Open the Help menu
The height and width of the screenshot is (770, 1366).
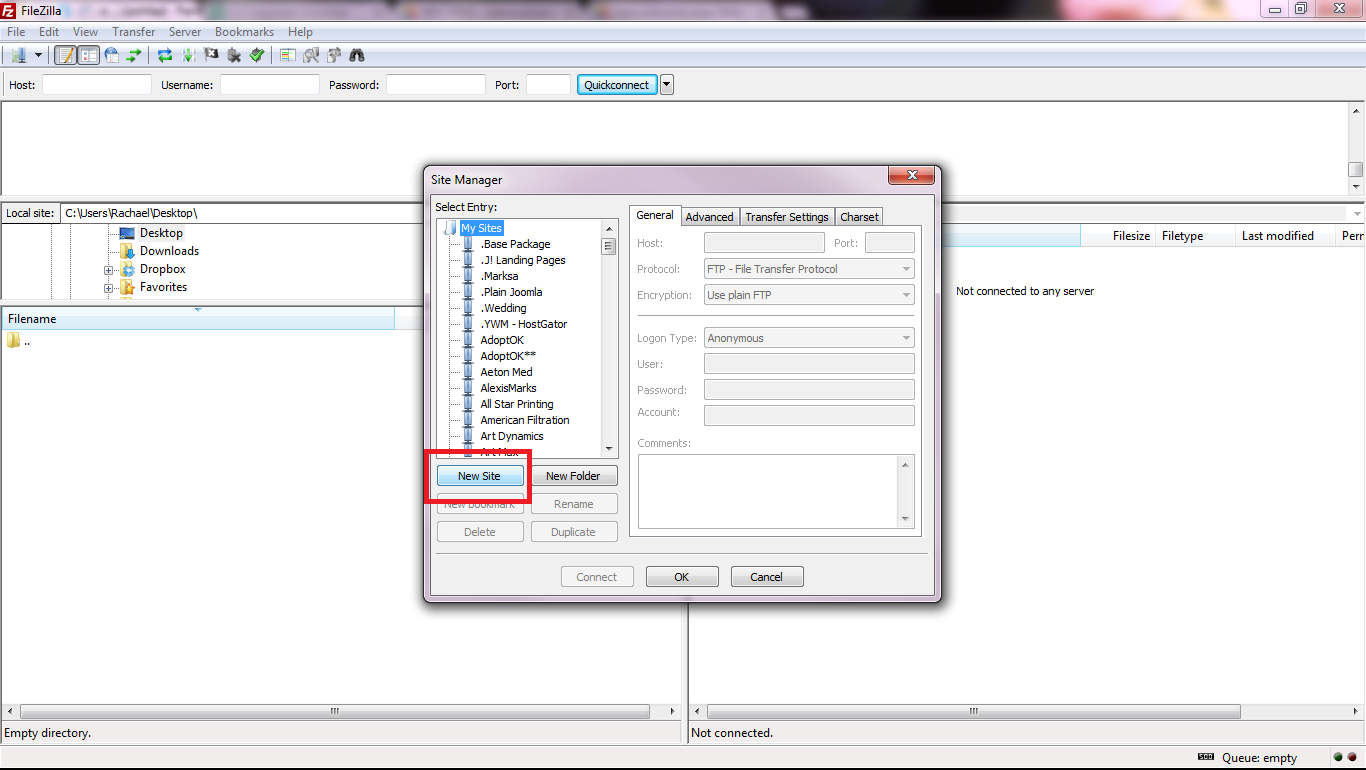[300, 32]
